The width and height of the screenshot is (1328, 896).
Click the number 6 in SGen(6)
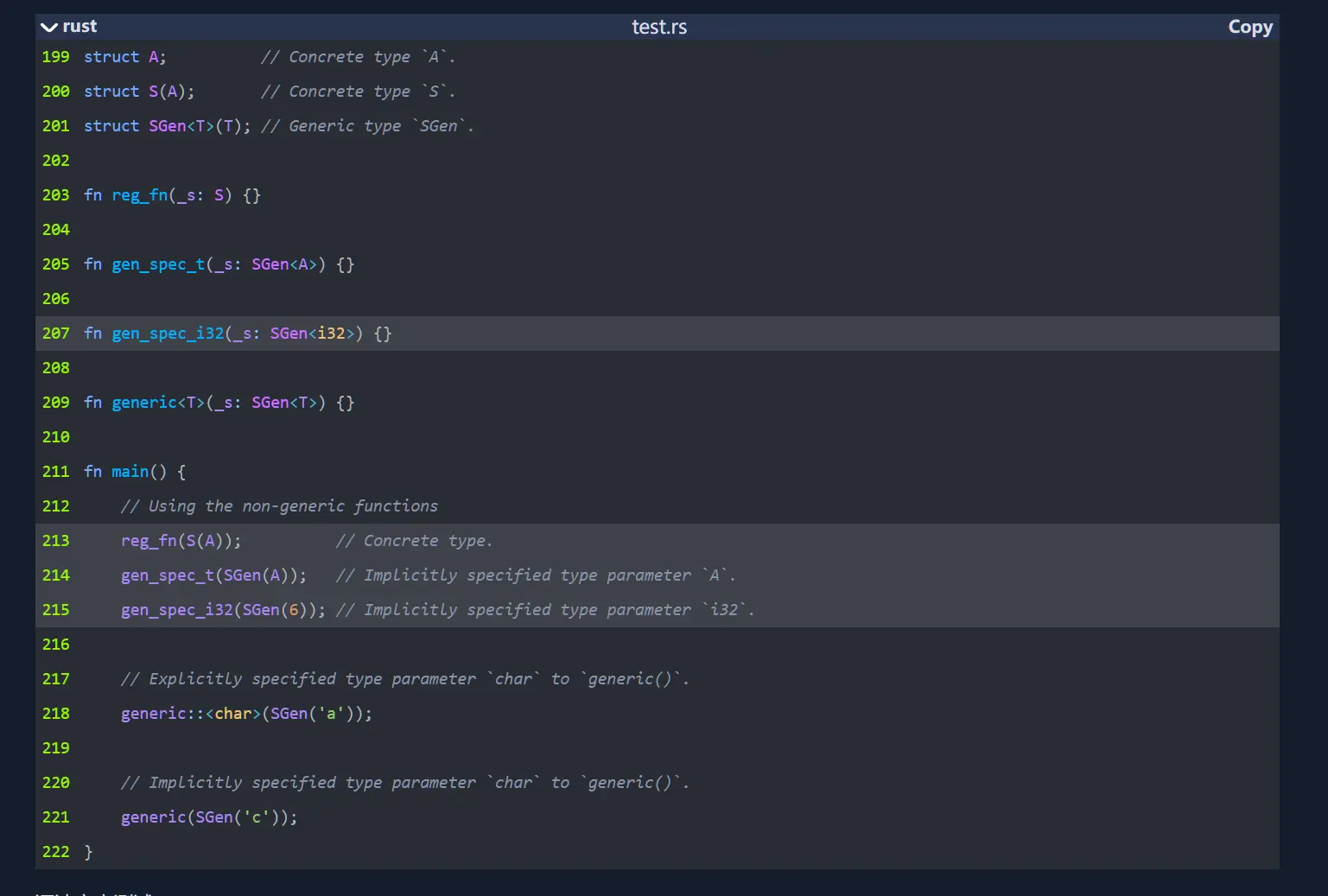coord(293,610)
